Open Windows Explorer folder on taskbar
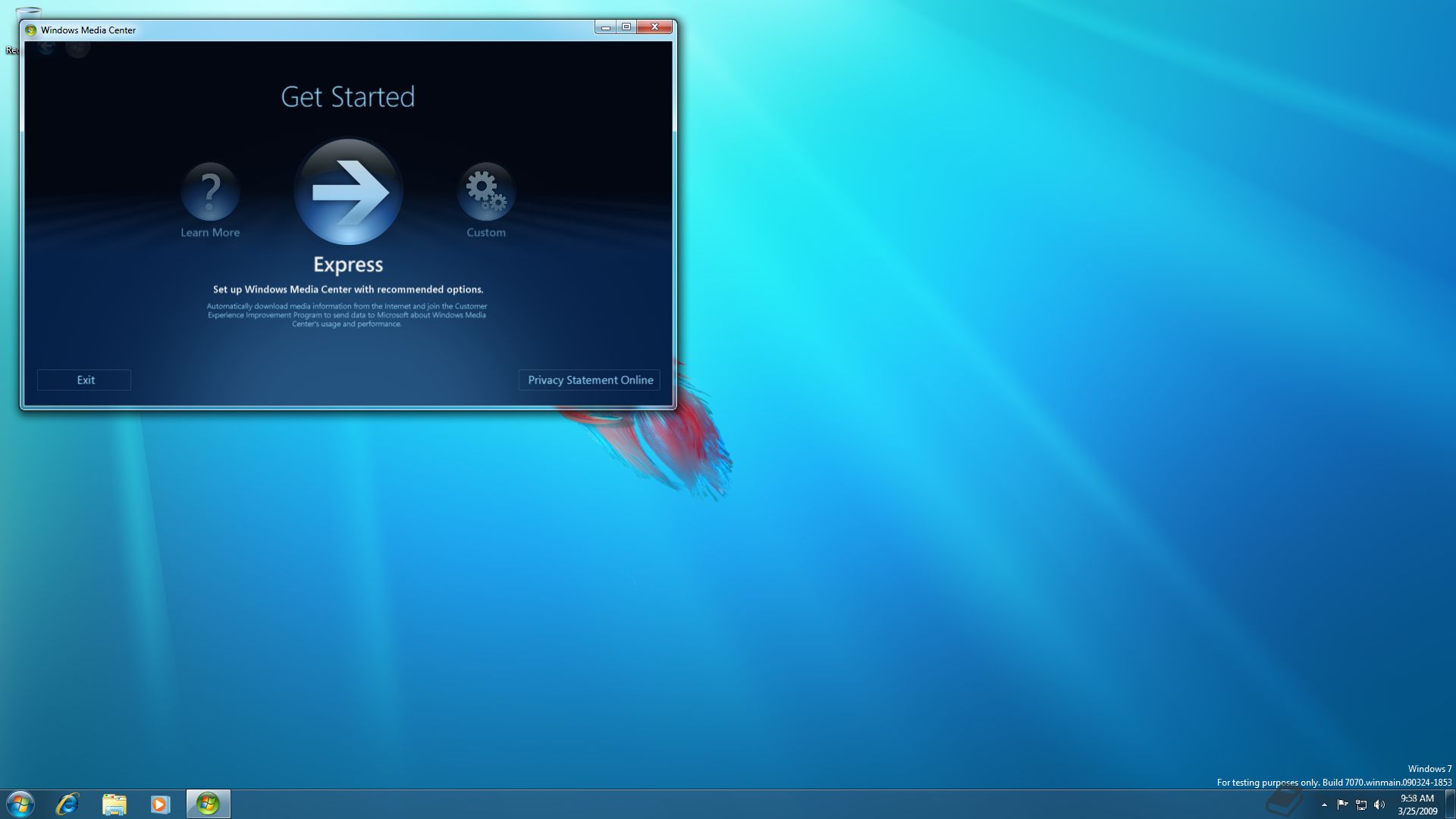The width and height of the screenshot is (1456, 819). click(114, 804)
